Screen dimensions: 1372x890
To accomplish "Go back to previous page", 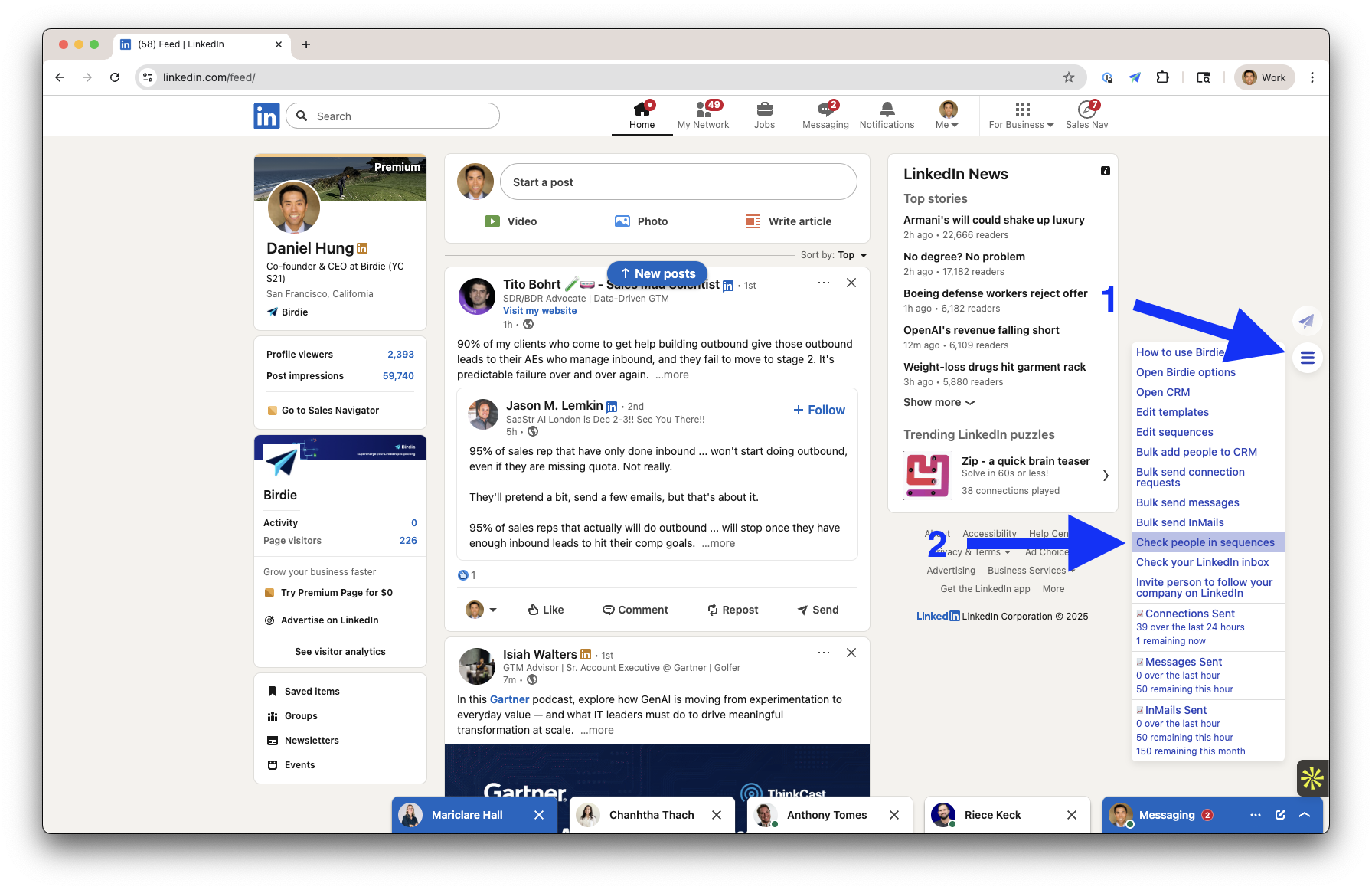I will 60,77.
